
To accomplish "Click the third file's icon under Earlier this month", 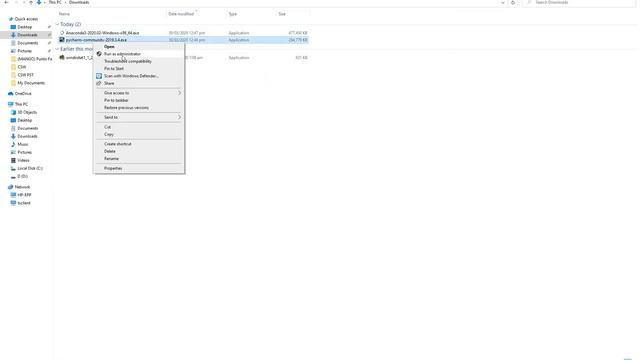I will [x=62, y=58].
